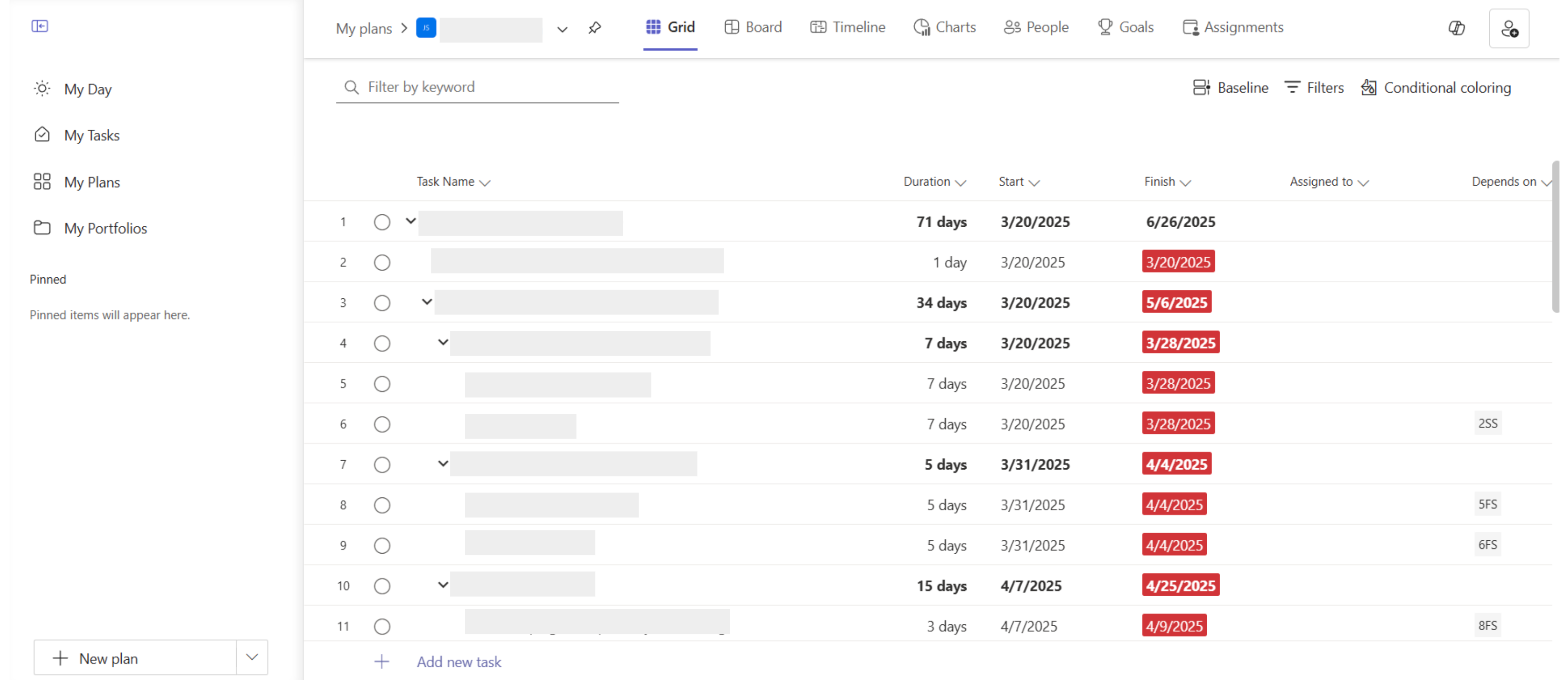This screenshot has height=695, width=1568.
Task: Focus the Filter by keyword field
Action: (477, 87)
